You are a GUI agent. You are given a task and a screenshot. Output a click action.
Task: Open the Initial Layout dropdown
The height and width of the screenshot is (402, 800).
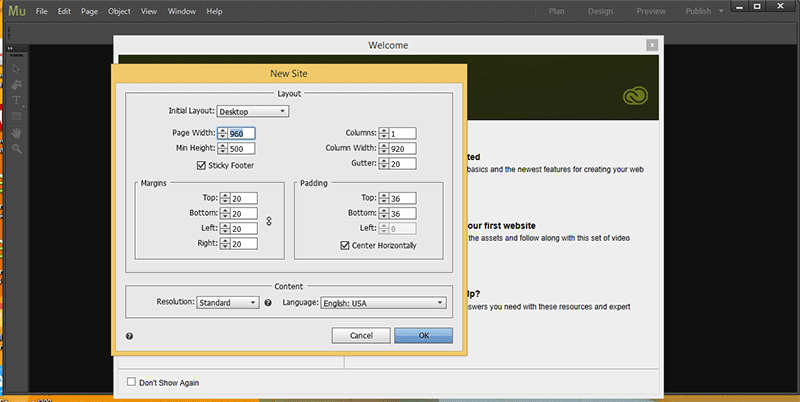[x=253, y=111]
